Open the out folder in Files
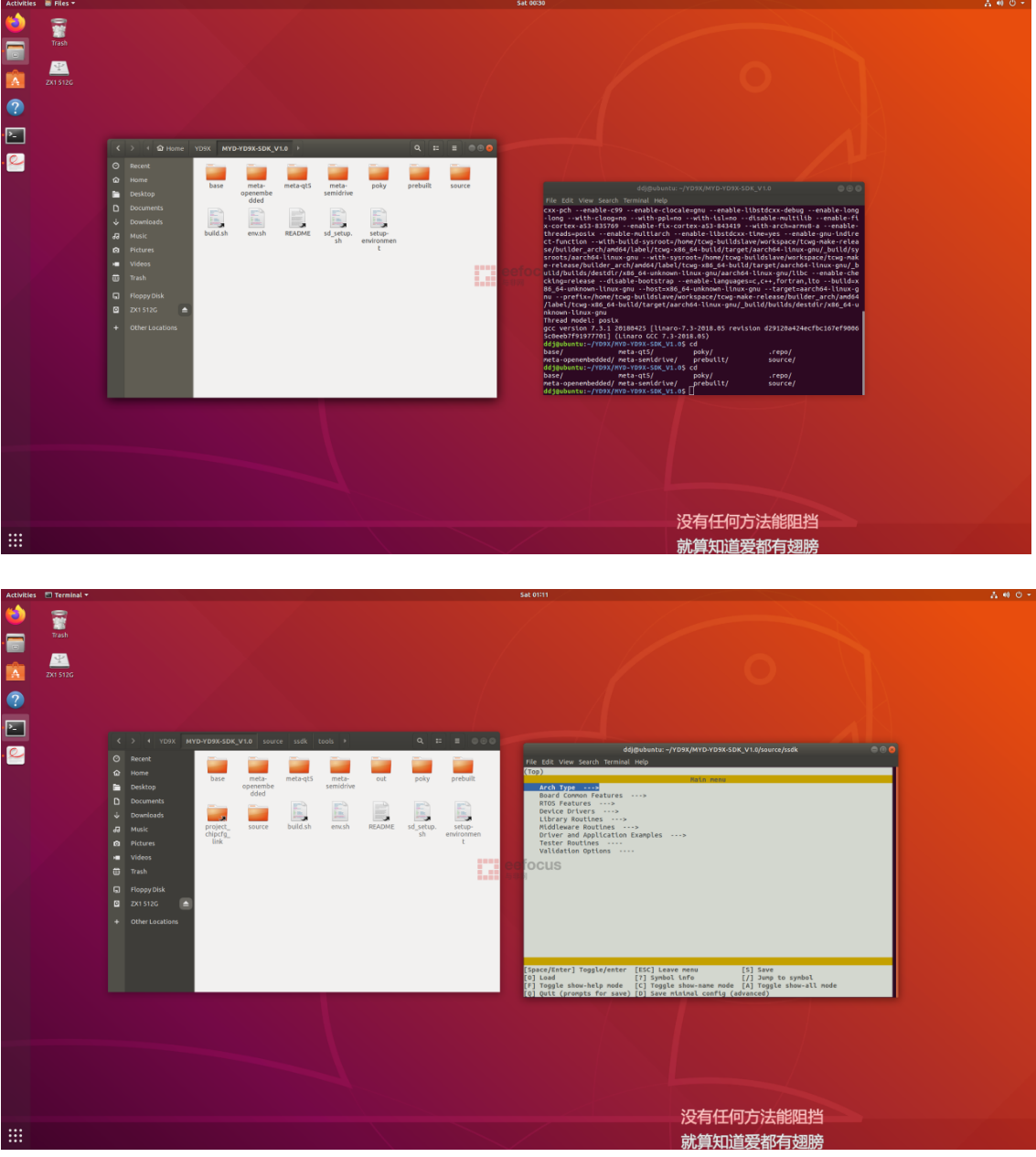 coord(381,768)
